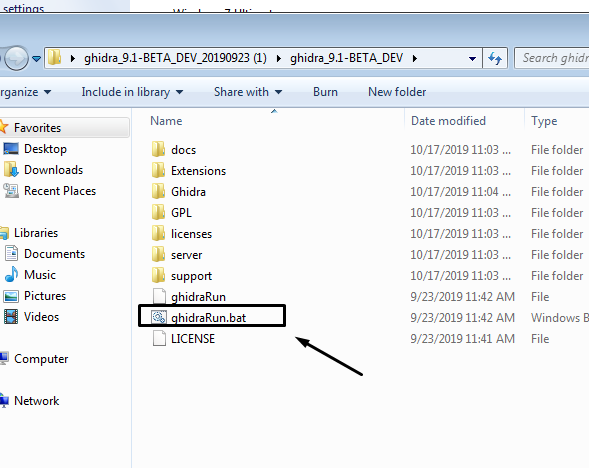Click the New folder button
Screen dimensions: 589x468
pos(397,92)
